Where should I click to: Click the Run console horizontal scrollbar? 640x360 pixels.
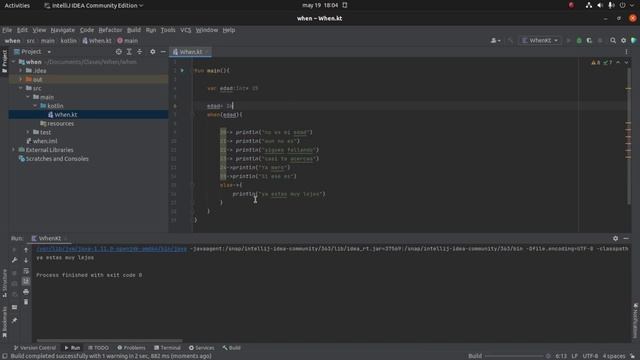click(109, 340)
